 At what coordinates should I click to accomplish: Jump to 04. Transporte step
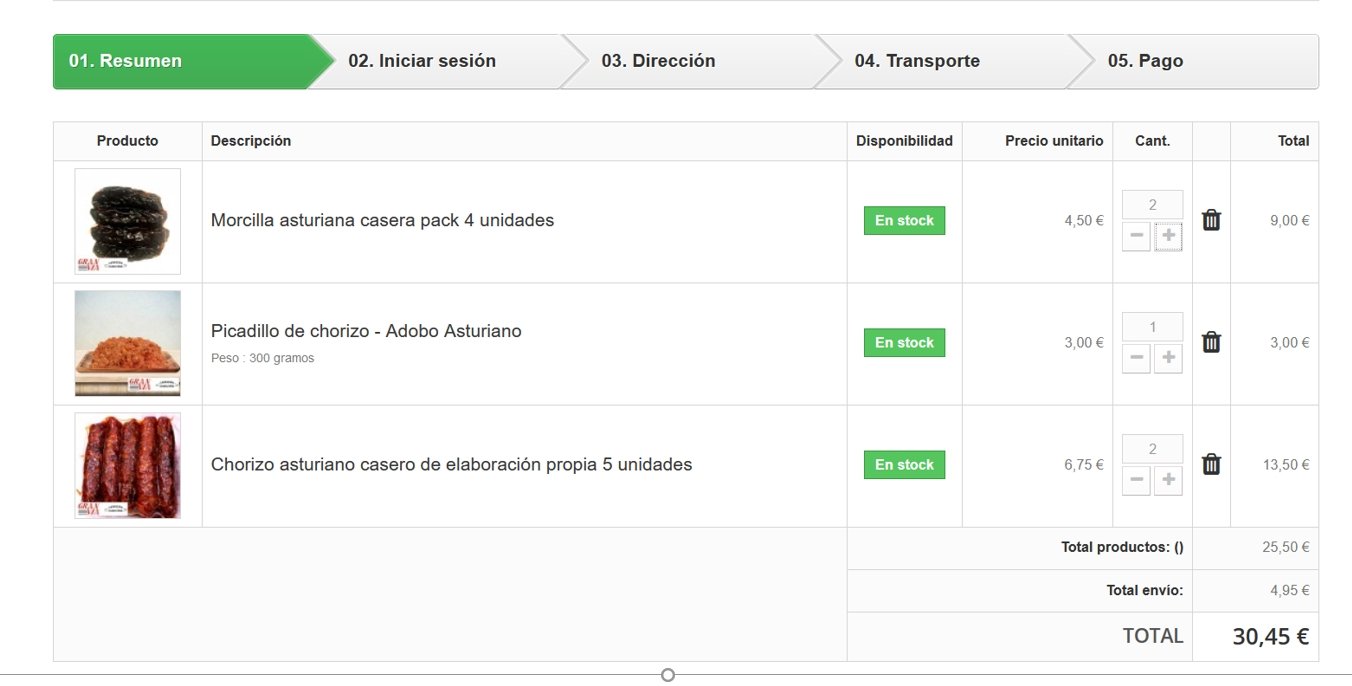click(917, 61)
